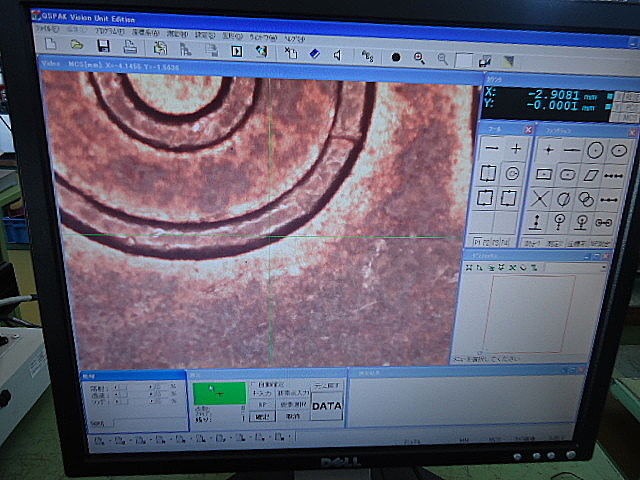Toggle the checkbox beside the green display
The height and width of the screenshot is (480, 640).
[x=253, y=384]
